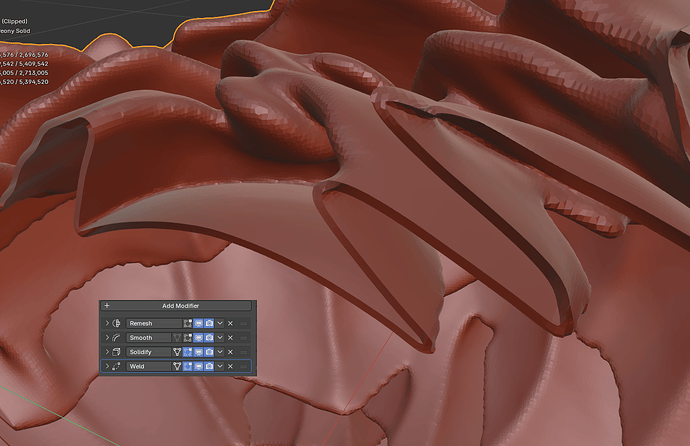Image resolution: width=690 pixels, height=446 pixels.
Task: Edit the Weld modifier name field
Action: point(149,366)
